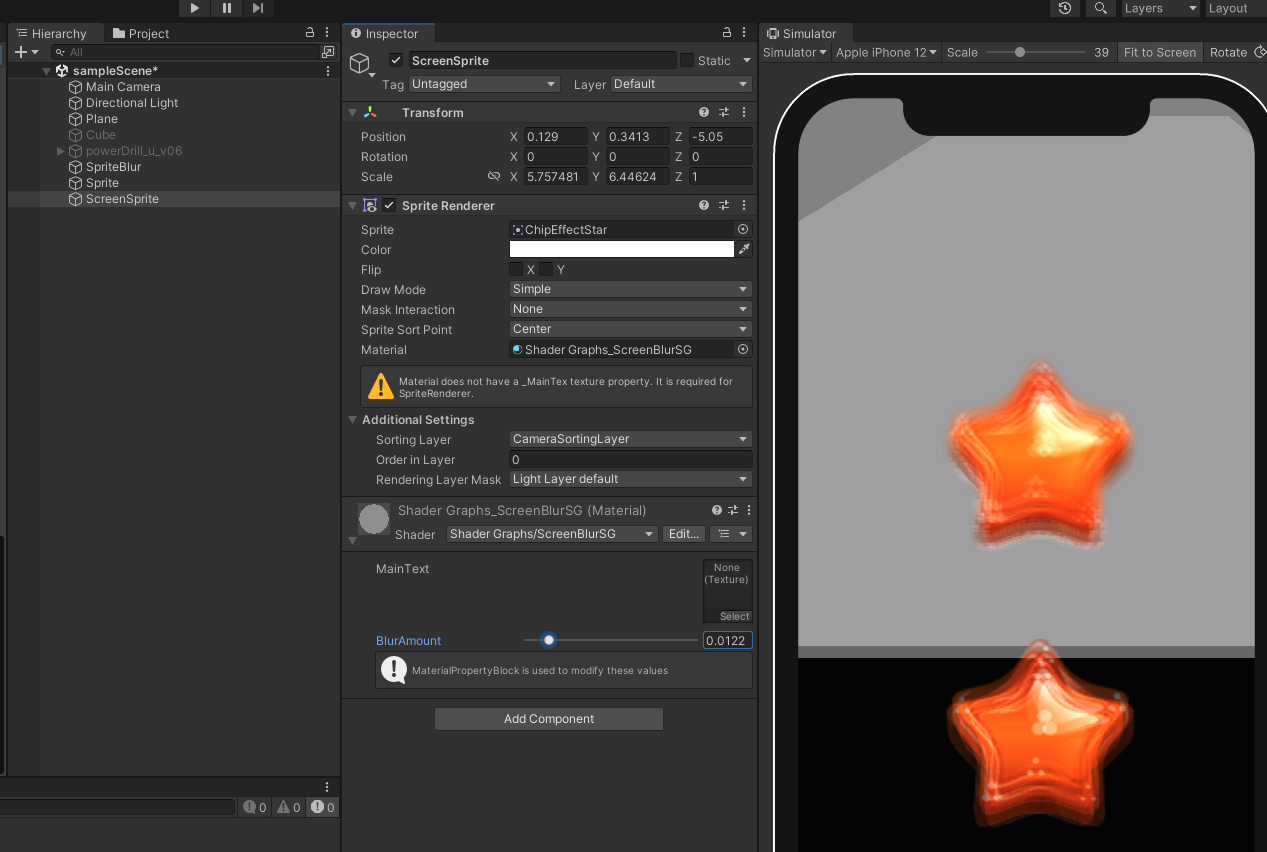The image size is (1267, 852).
Task: Select SpriteBlur in the Hierarchy
Action: (113, 167)
